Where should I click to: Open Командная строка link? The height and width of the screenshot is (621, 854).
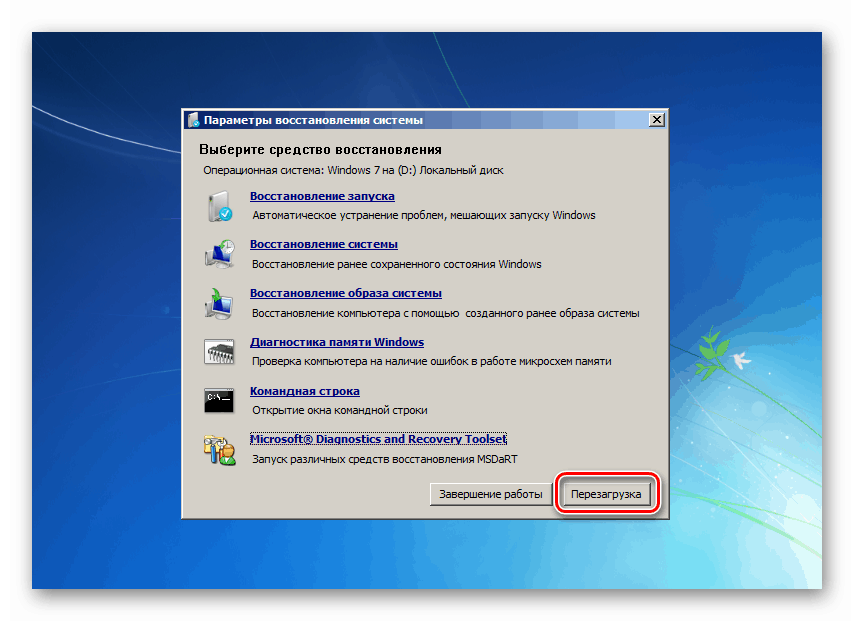coord(304,391)
